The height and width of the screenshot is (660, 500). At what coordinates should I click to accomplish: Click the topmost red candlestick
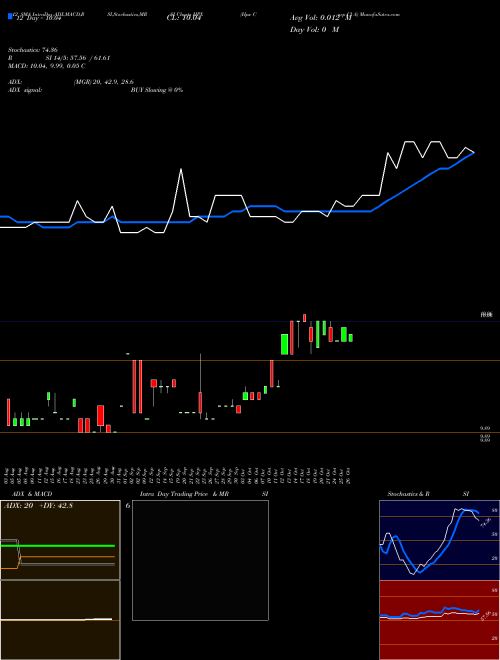click(x=304, y=318)
